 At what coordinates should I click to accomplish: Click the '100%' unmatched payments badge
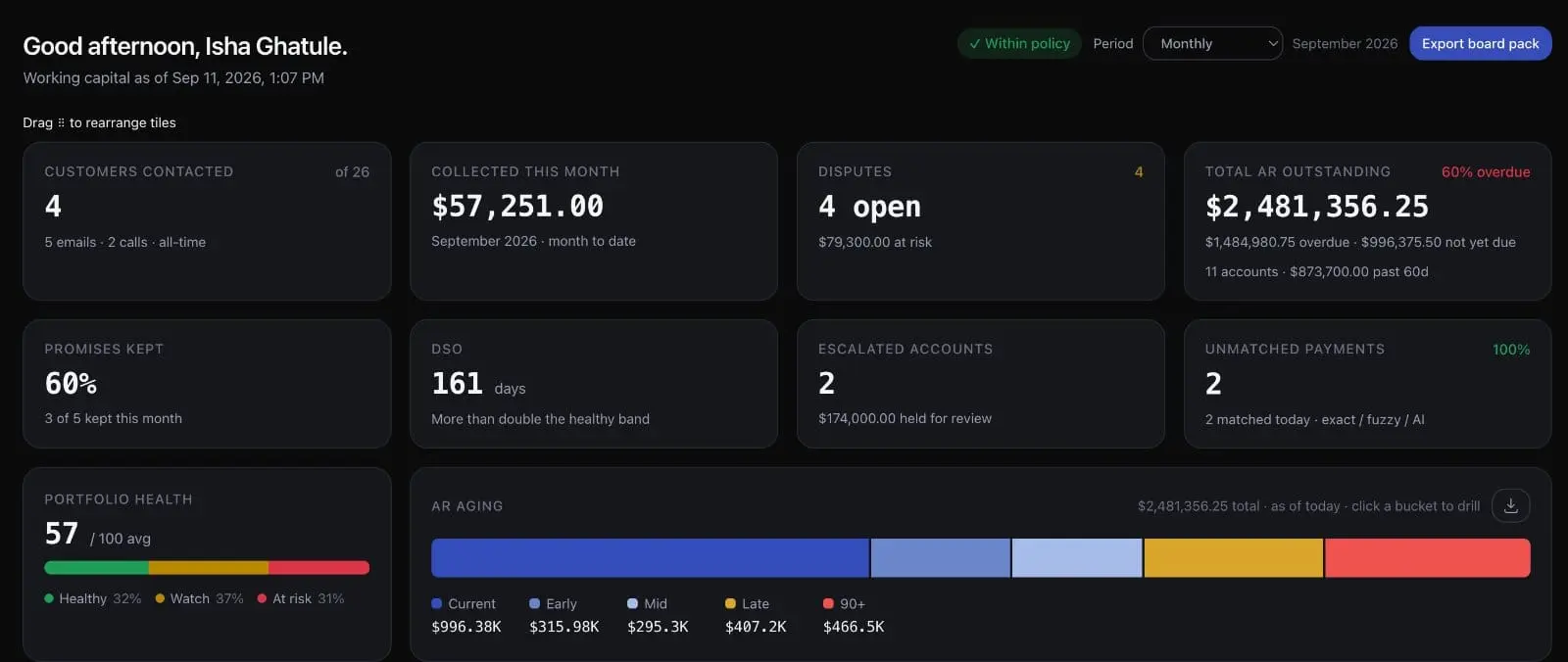click(1510, 350)
